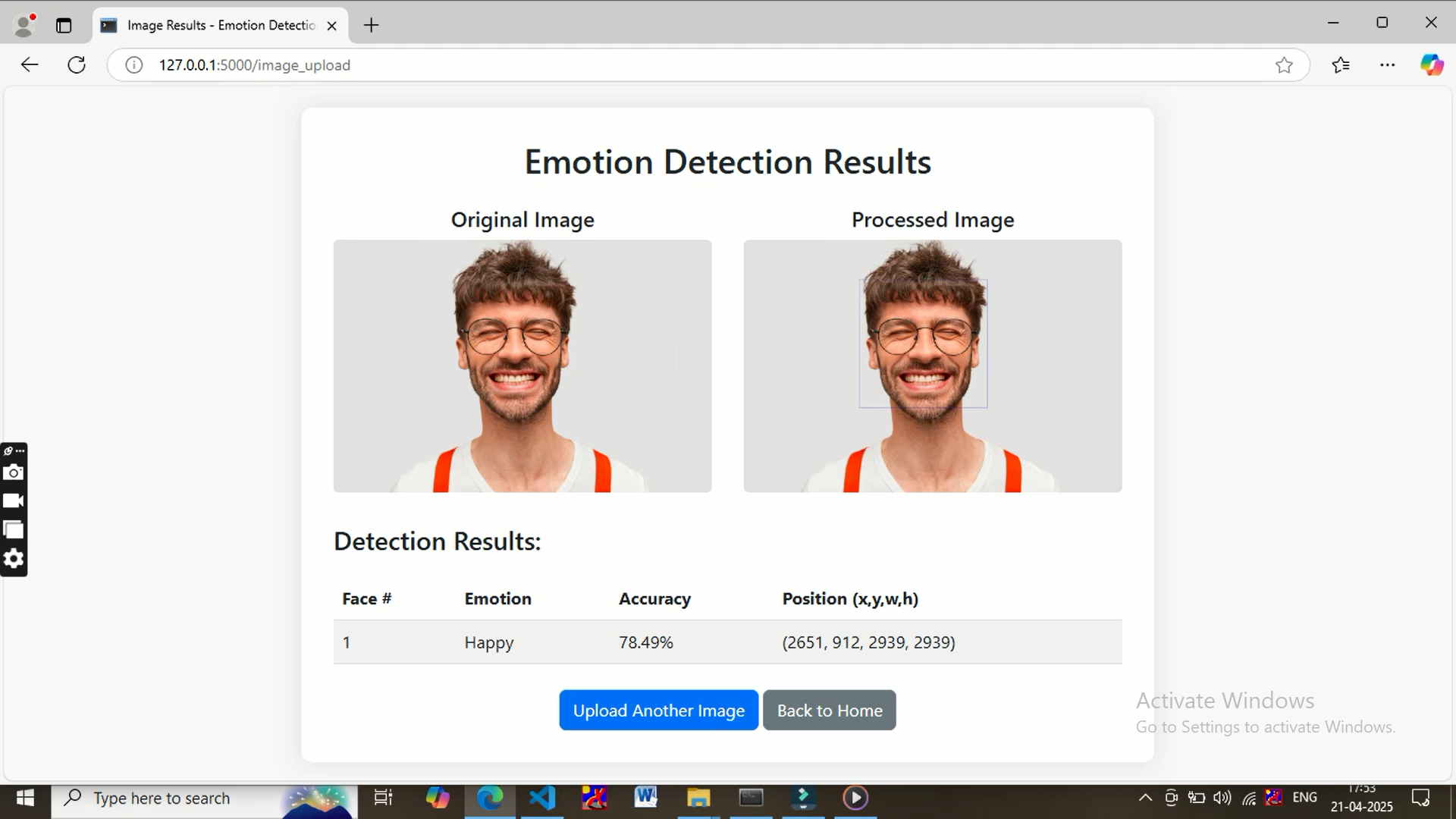The height and width of the screenshot is (819, 1456).
Task: Open the tab actions menu icon
Action: point(64,26)
